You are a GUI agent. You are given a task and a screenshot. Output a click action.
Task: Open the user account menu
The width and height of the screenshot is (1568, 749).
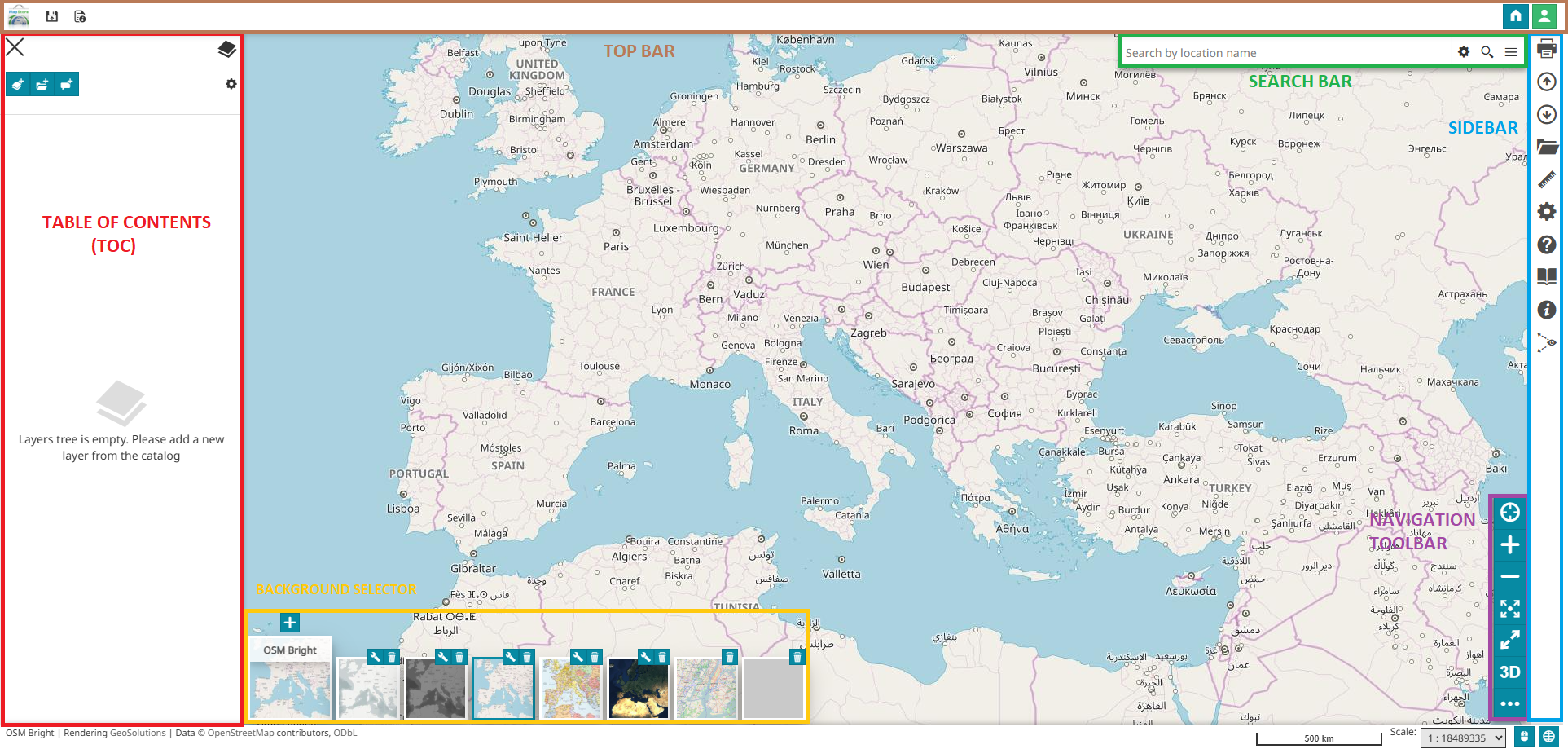(x=1544, y=16)
